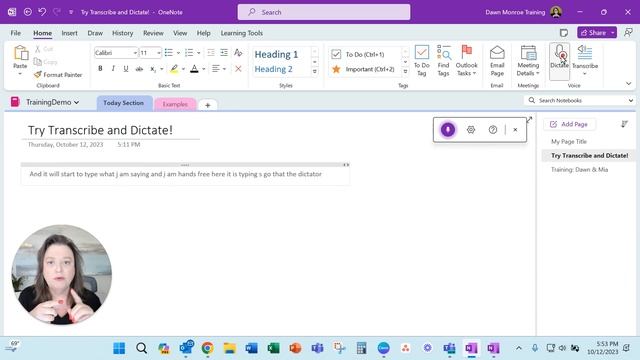Click the Back arrow in title bar

coord(28,12)
